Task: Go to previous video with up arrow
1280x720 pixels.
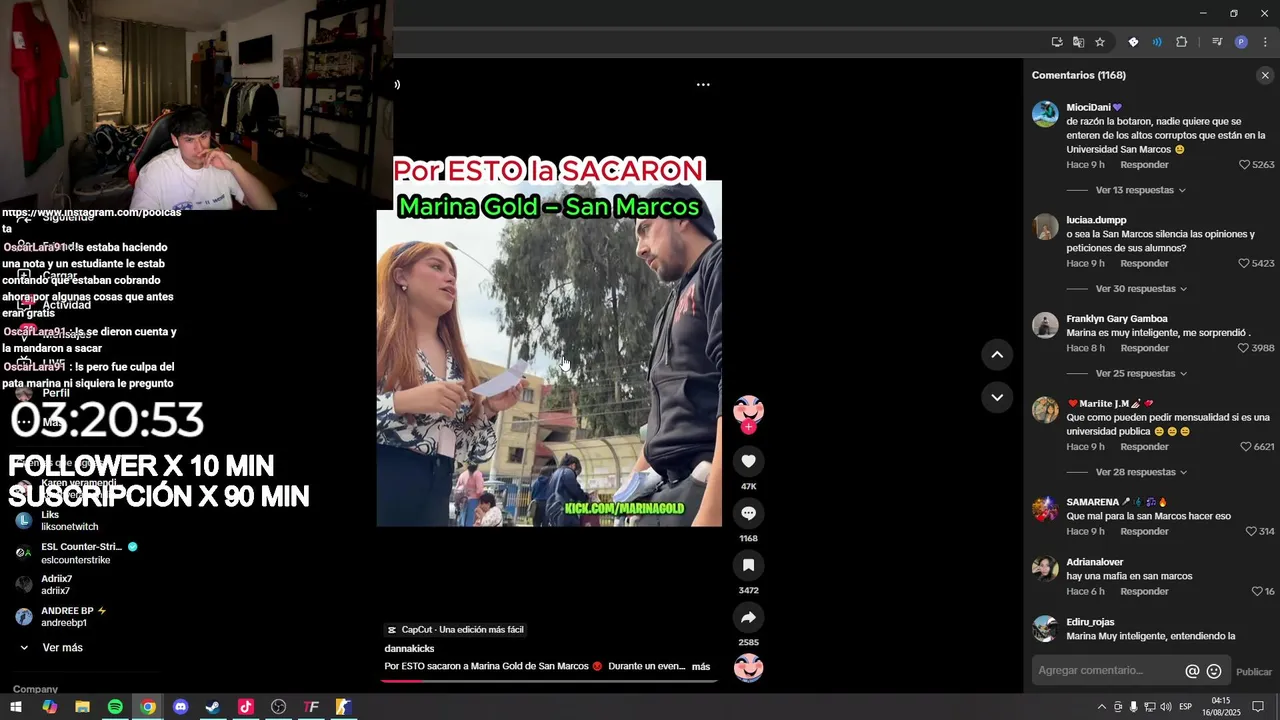Action: [997, 354]
